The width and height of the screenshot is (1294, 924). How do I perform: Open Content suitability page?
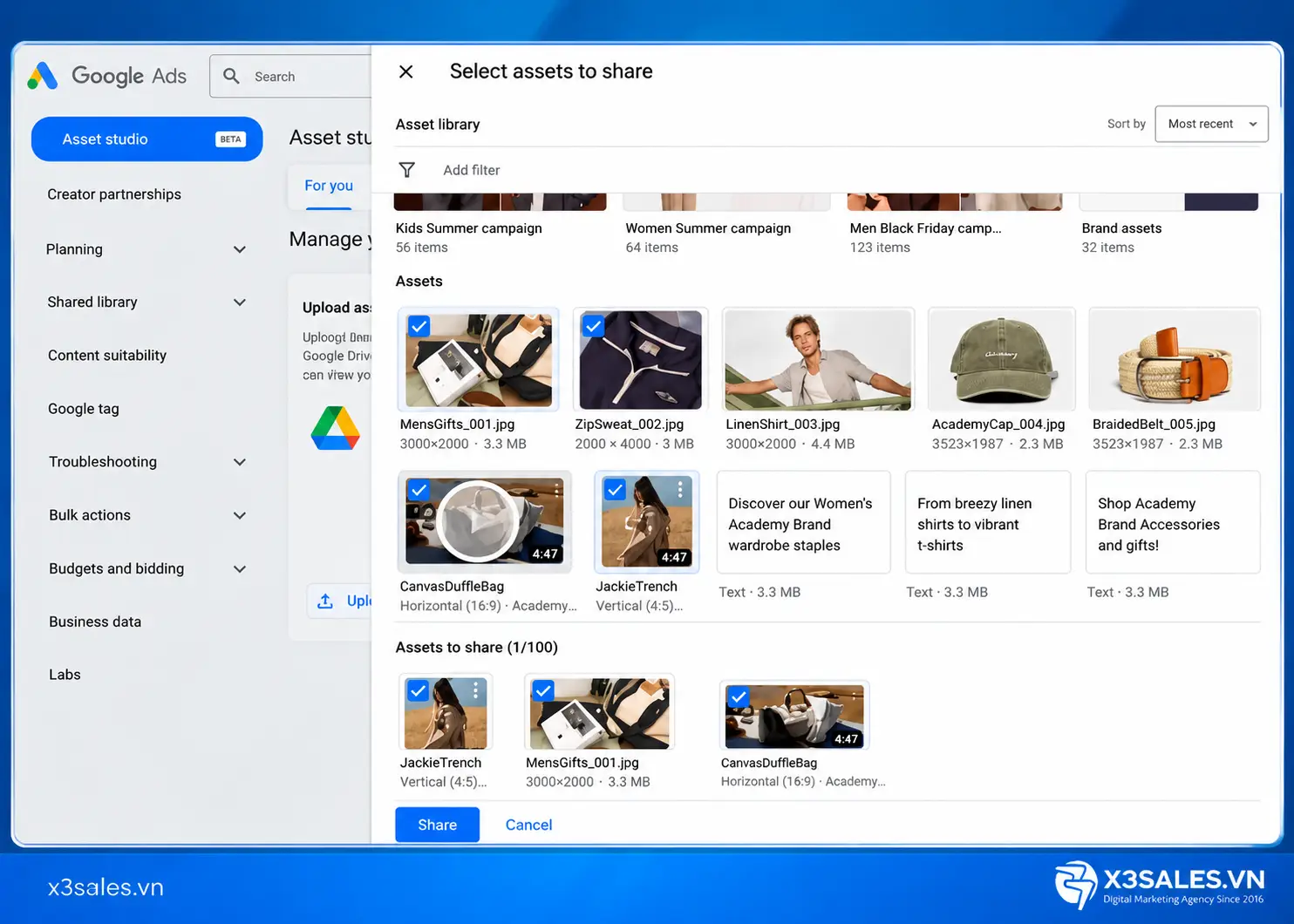click(107, 356)
